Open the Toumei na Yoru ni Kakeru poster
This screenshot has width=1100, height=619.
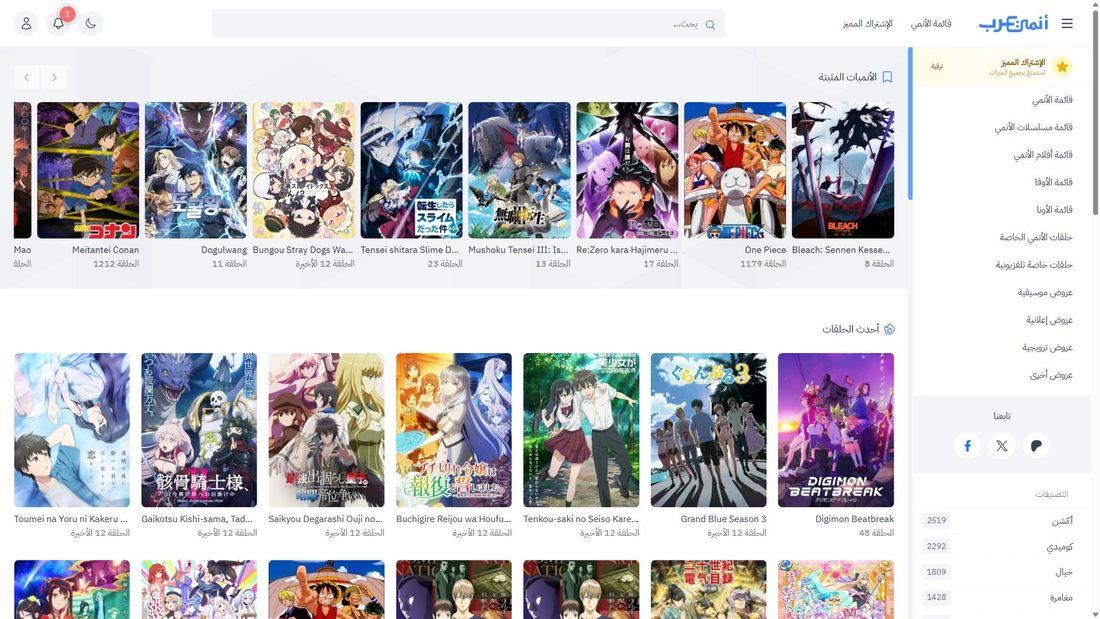tap(72, 430)
